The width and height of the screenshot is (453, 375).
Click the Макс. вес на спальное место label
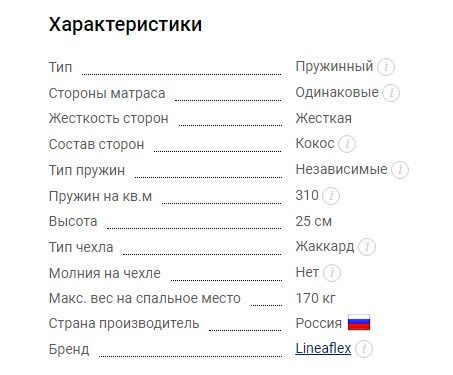click(x=145, y=298)
